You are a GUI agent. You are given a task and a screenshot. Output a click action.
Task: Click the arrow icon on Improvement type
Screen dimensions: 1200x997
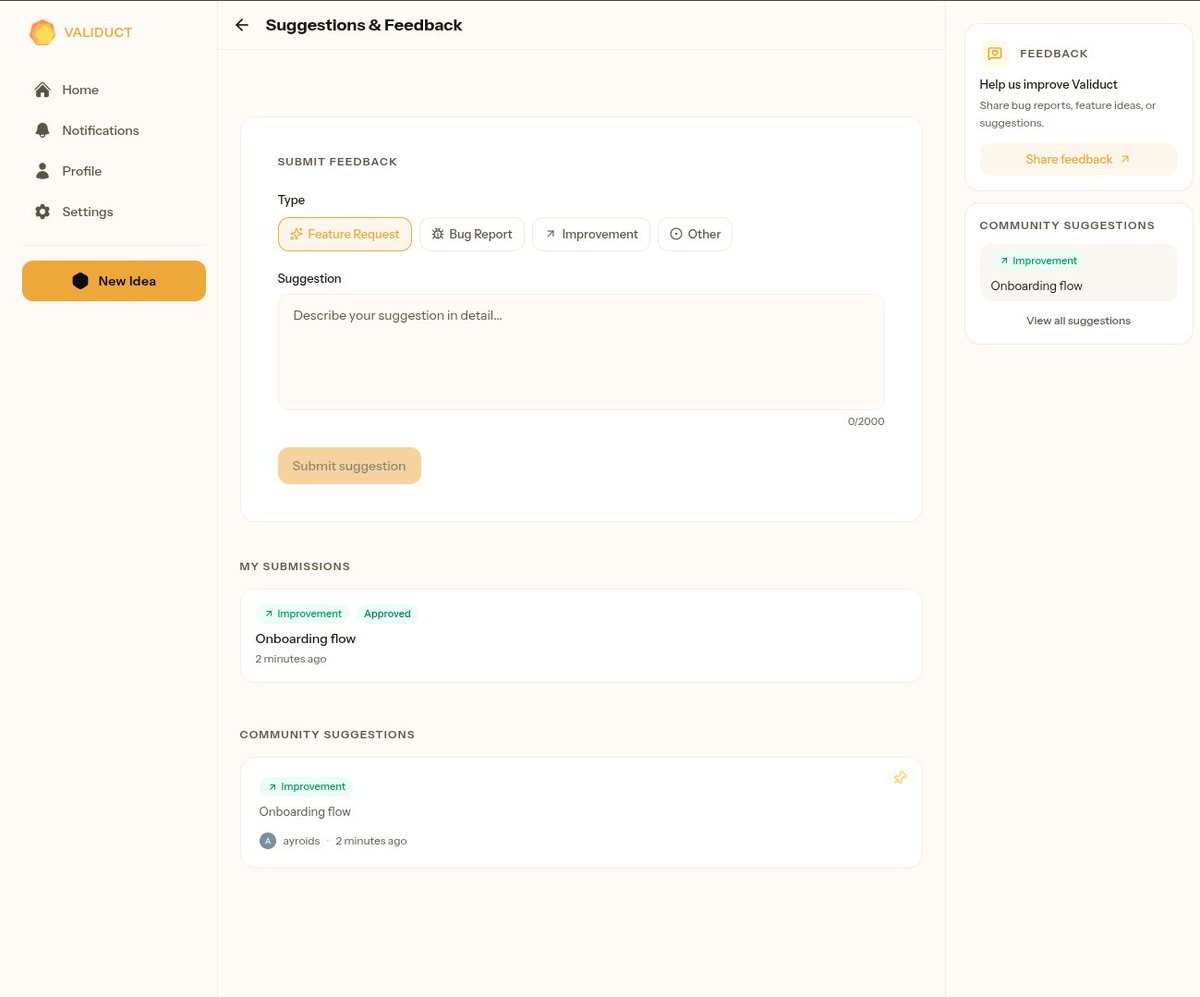pos(550,234)
